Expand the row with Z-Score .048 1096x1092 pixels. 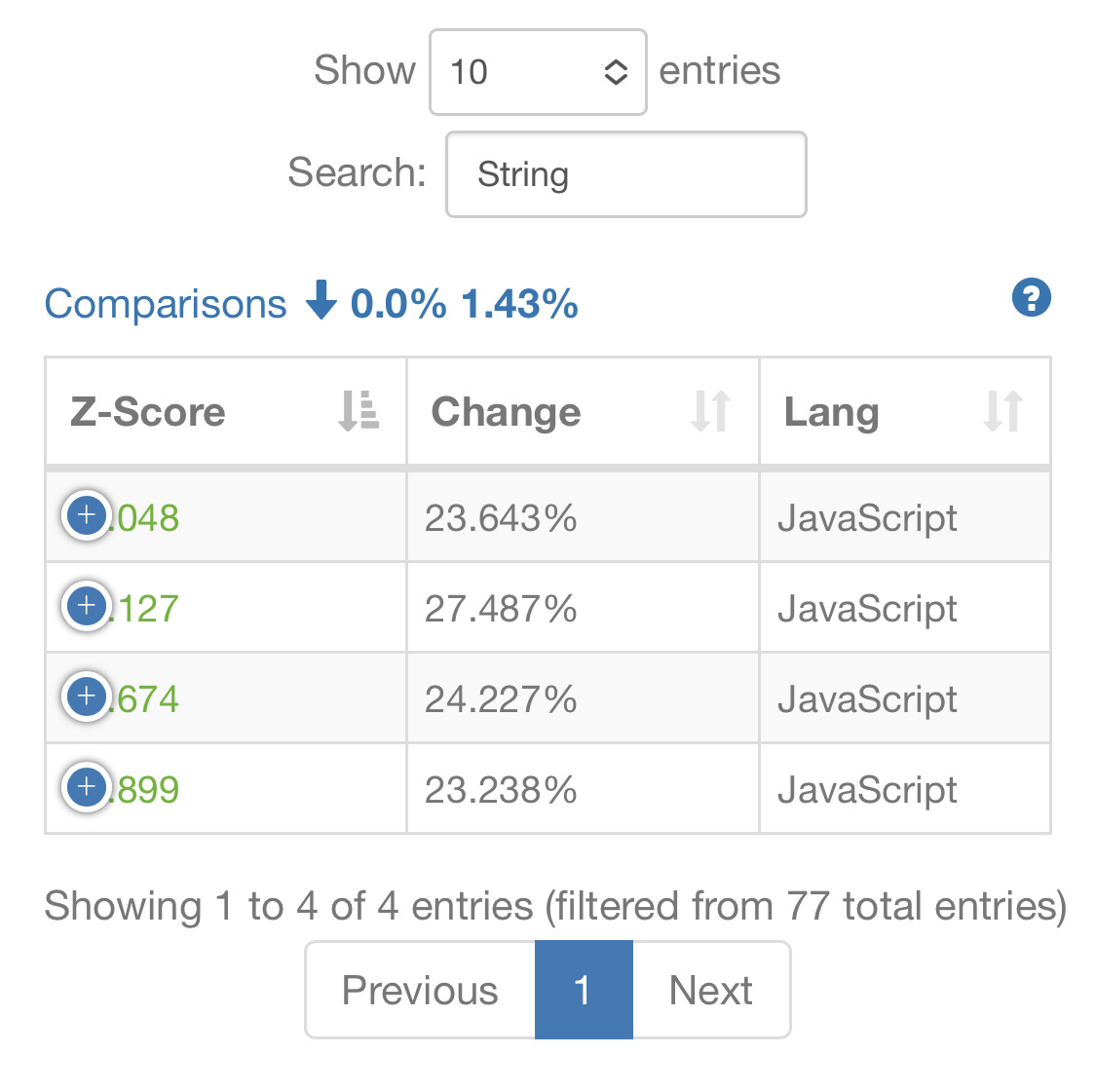87,516
